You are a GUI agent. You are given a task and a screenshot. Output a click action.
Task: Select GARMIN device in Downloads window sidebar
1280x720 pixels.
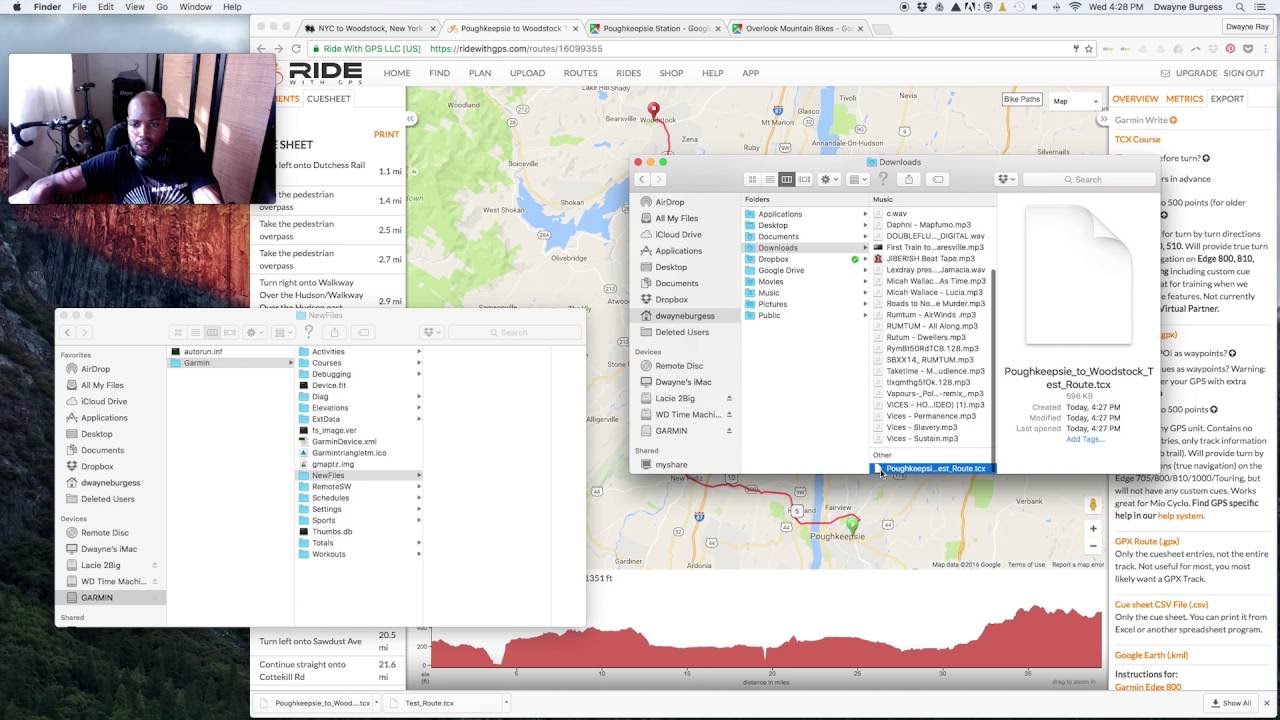pyautogui.click(x=670, y=430)
